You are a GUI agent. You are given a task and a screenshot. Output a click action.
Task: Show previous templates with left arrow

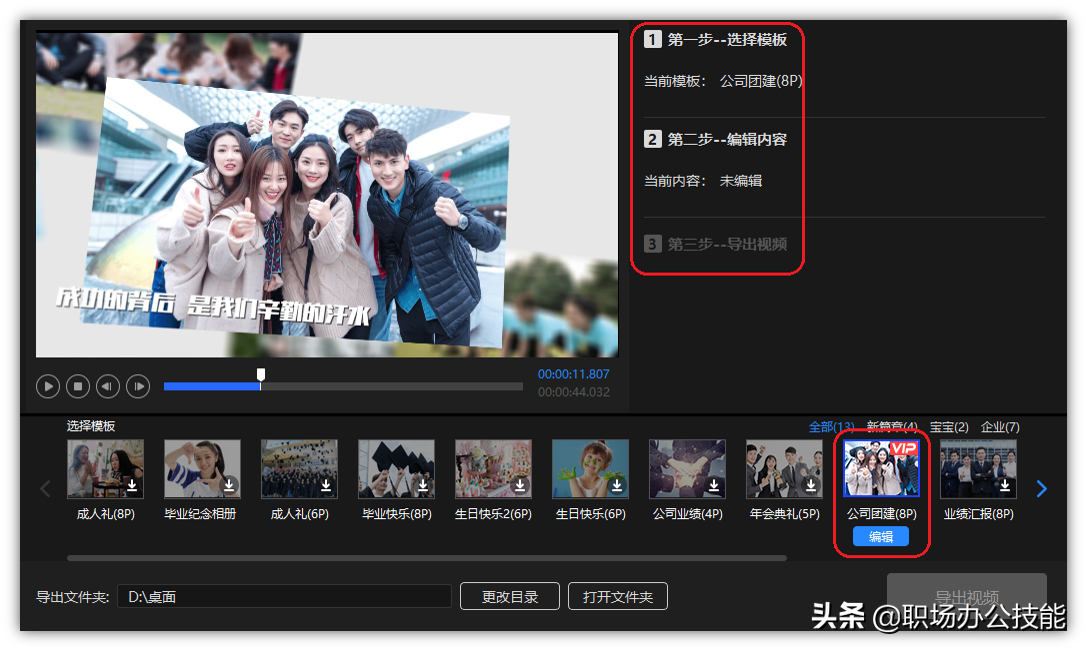(x=46, y=489)
